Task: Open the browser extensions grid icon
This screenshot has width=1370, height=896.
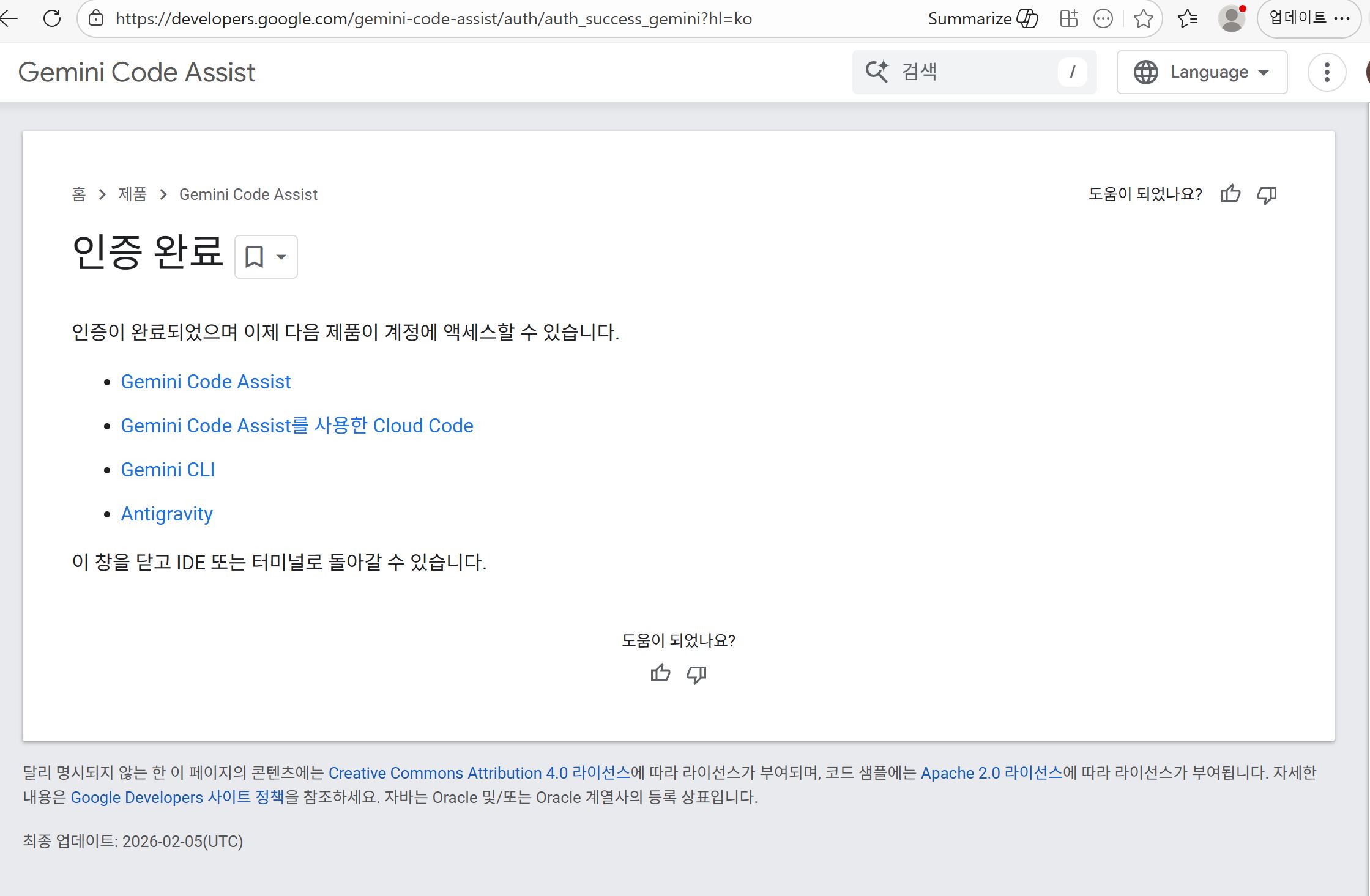Action: (x=1068, y=18)
